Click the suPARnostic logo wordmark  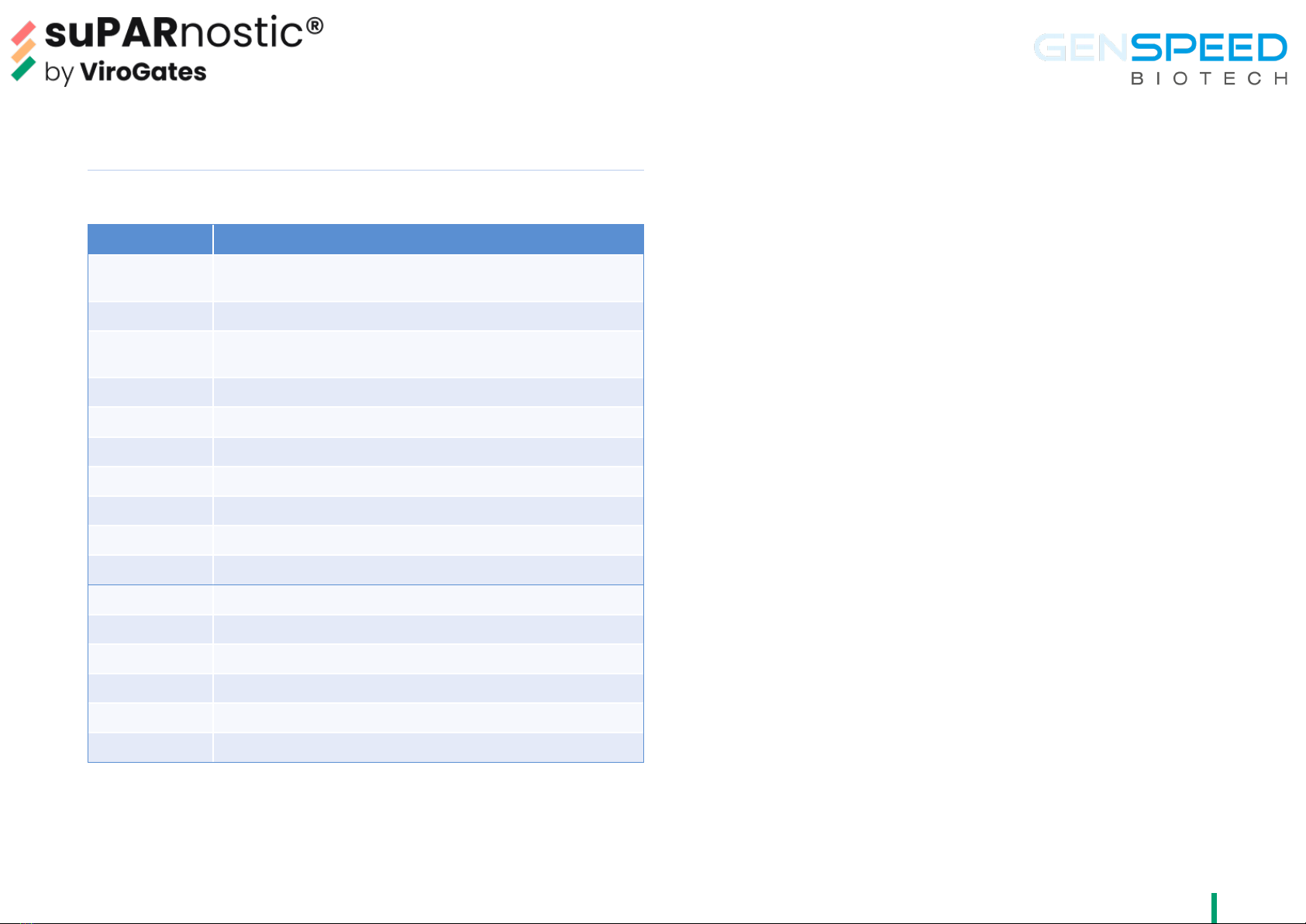pos(184,33)
